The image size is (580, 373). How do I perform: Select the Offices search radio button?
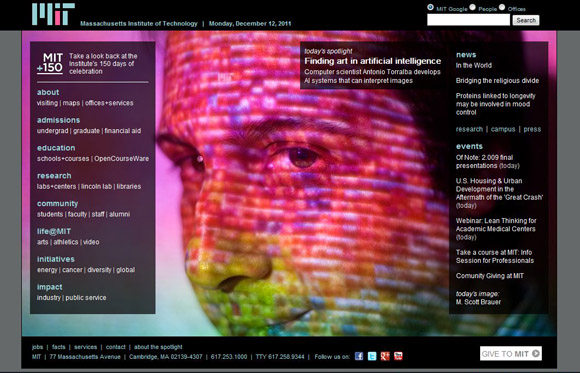pyautogui.click(x=502, y=7)
